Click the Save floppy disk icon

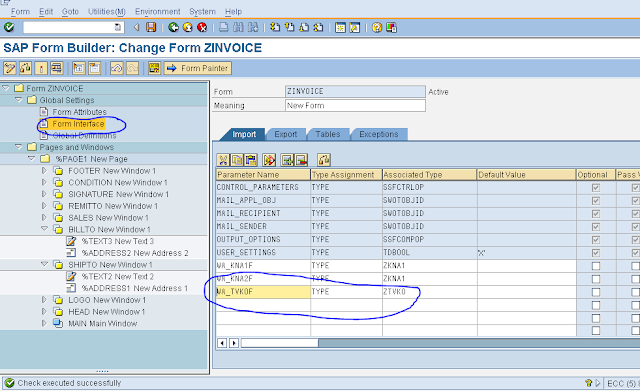point(151,27)
